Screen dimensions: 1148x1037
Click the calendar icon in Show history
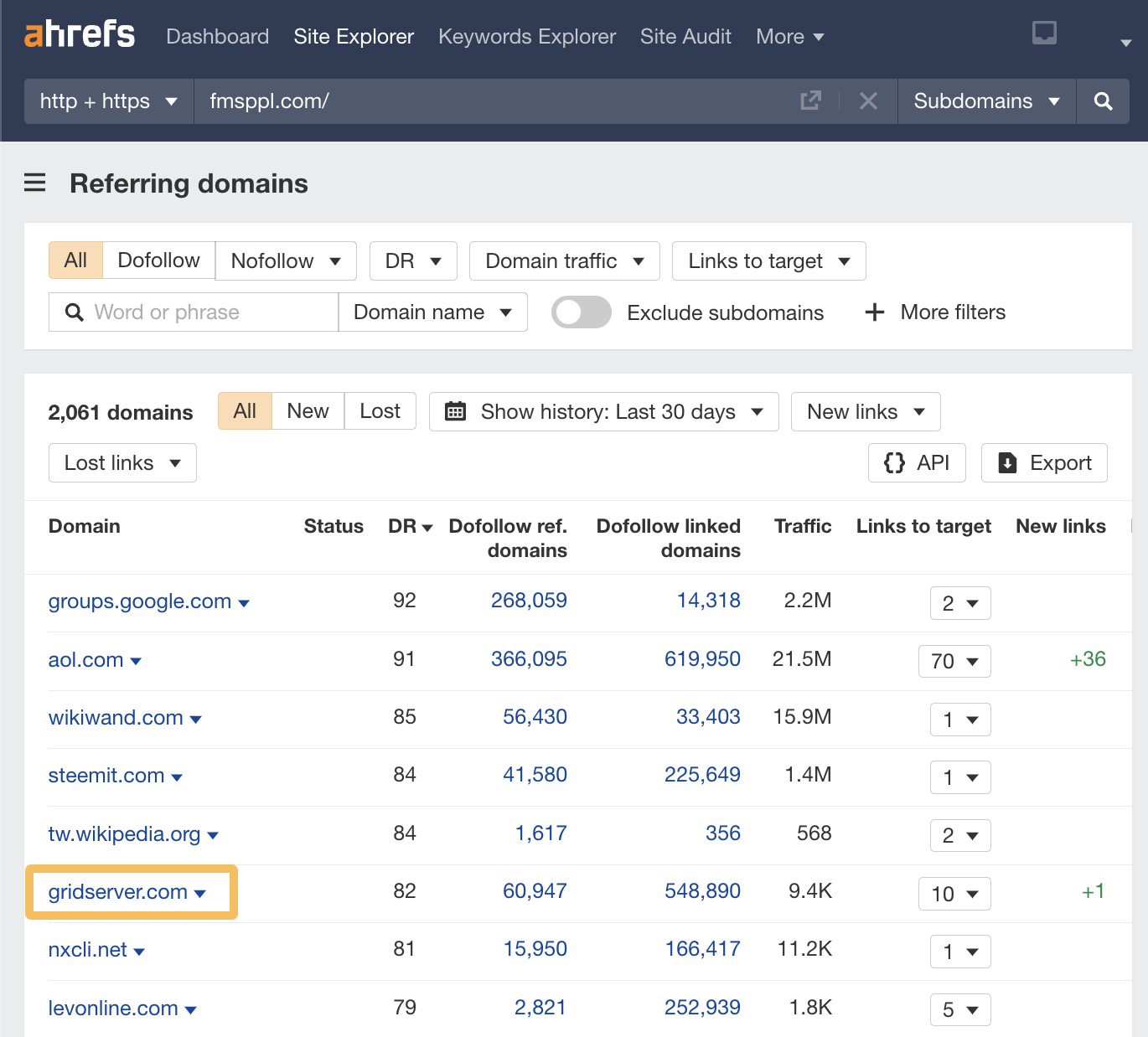[x=455, y=411]
